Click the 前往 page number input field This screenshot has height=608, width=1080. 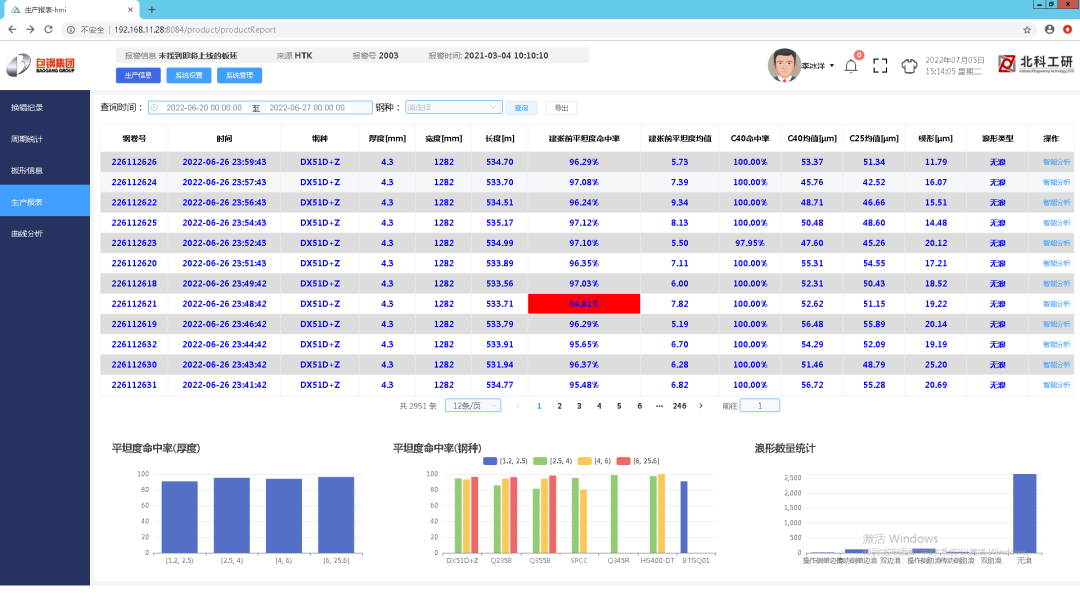(x=759, y=405)
